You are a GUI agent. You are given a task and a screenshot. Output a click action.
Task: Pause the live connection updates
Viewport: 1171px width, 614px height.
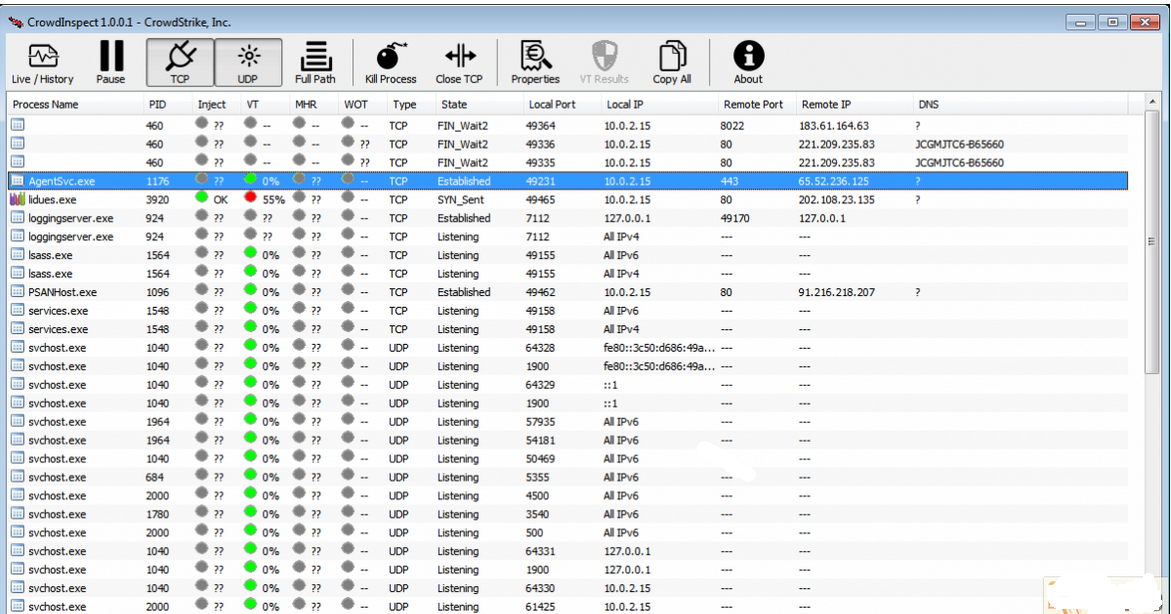(111, 63)
